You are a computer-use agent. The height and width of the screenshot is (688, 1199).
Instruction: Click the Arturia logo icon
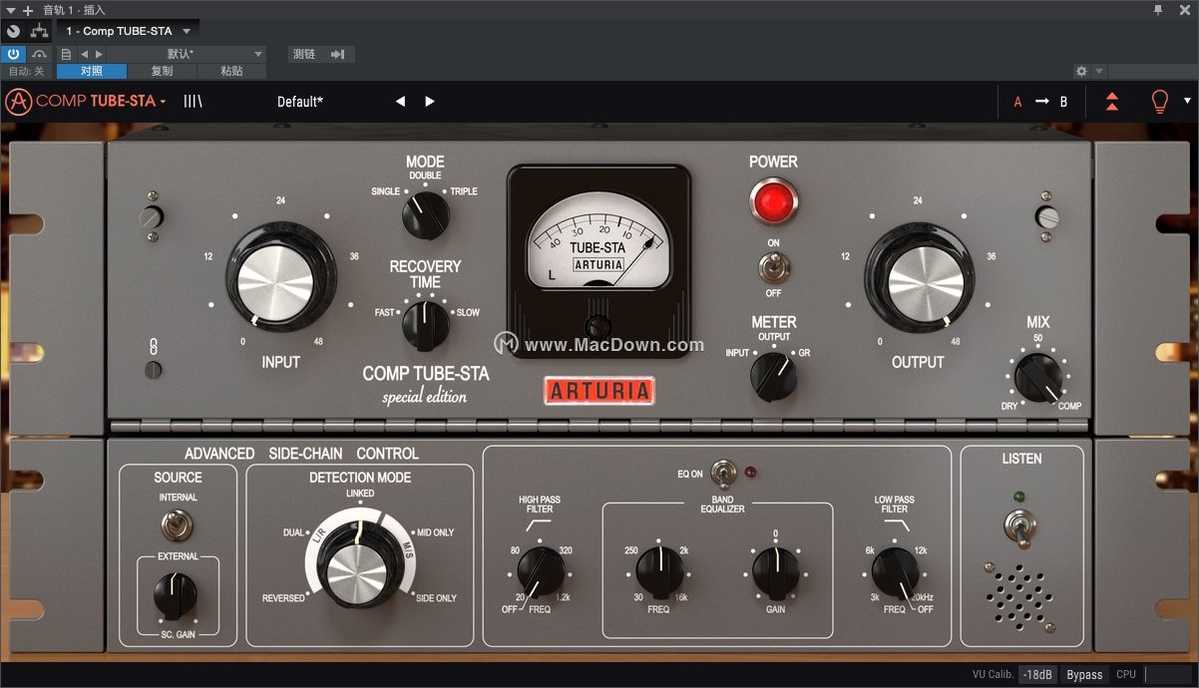coord(18,101)
